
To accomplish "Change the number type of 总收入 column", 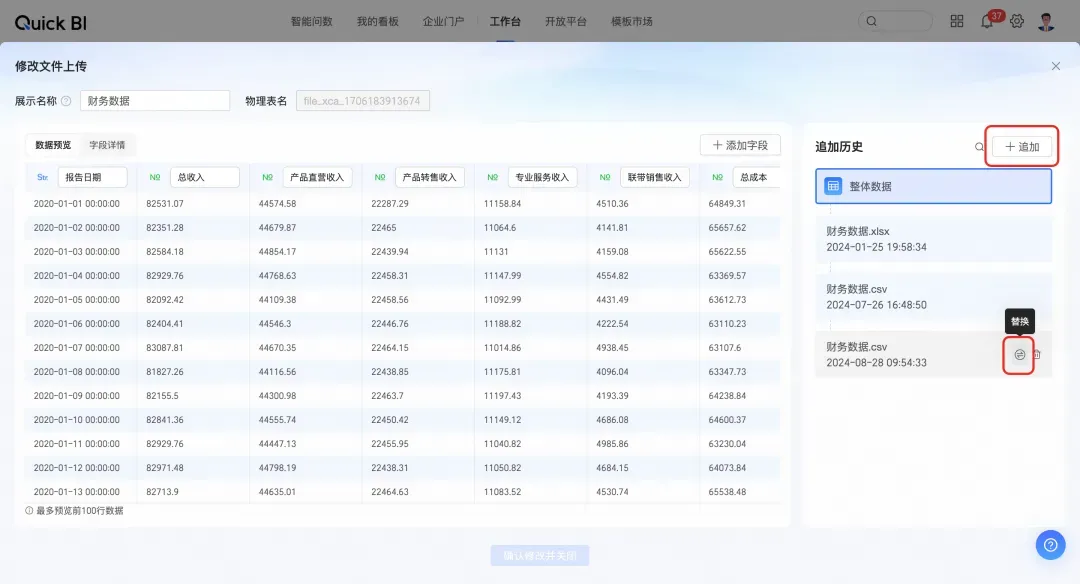I will click(x=155, y=178).
